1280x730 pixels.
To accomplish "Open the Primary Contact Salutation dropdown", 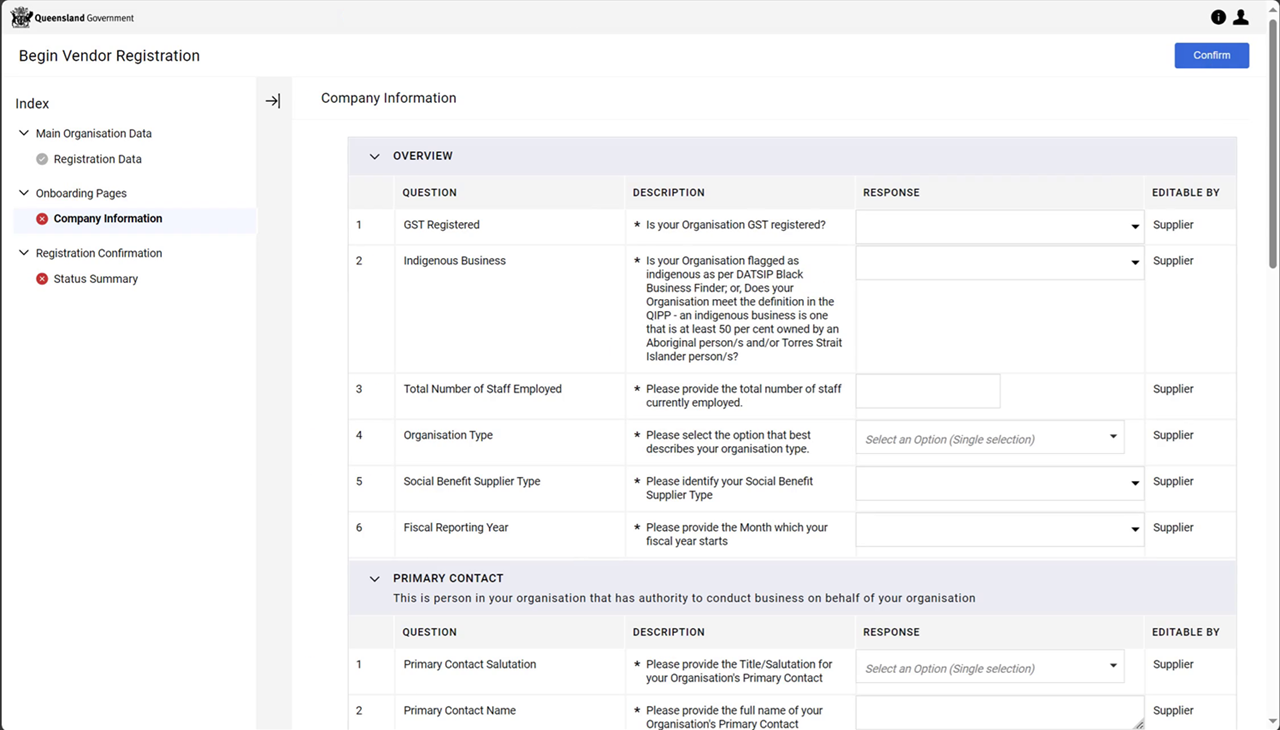I will pyautogui.click(x=990, y=667).
